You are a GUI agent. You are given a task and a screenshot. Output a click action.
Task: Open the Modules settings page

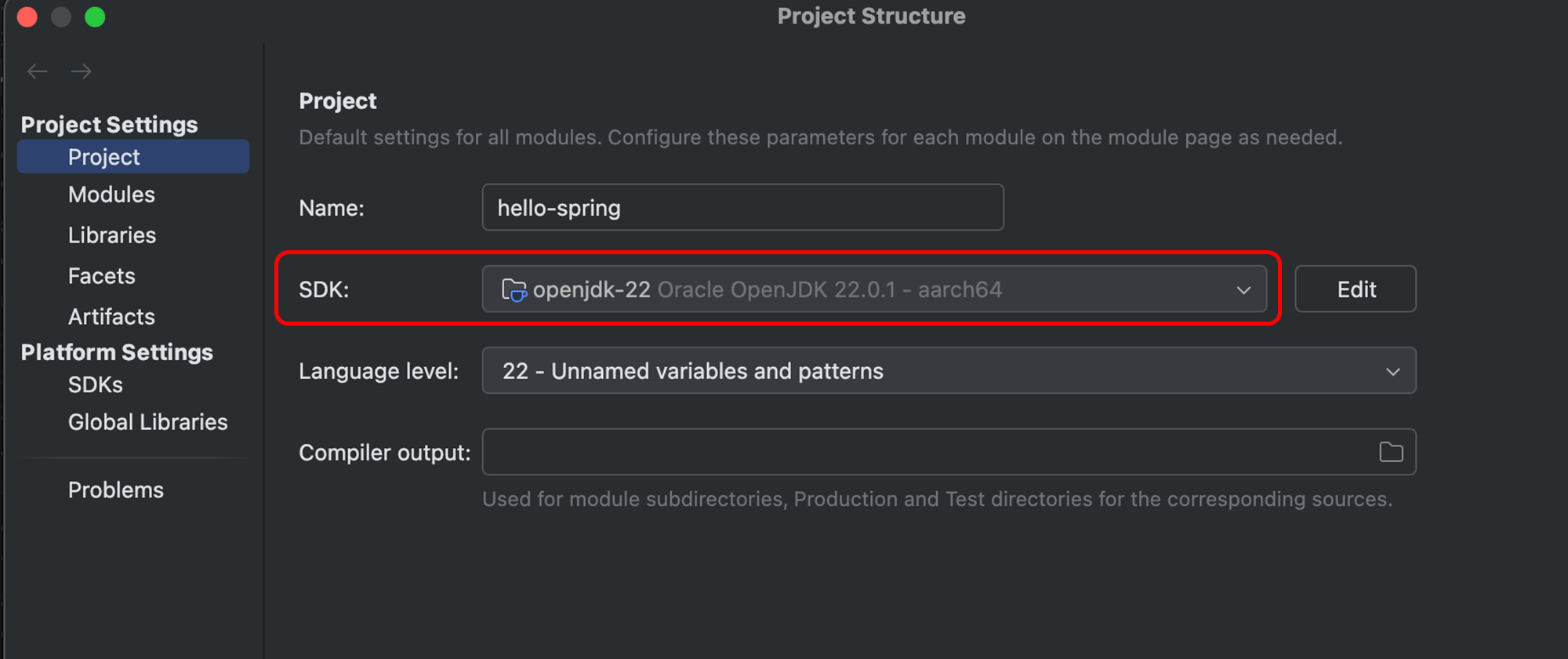click(x=111, y=195)
